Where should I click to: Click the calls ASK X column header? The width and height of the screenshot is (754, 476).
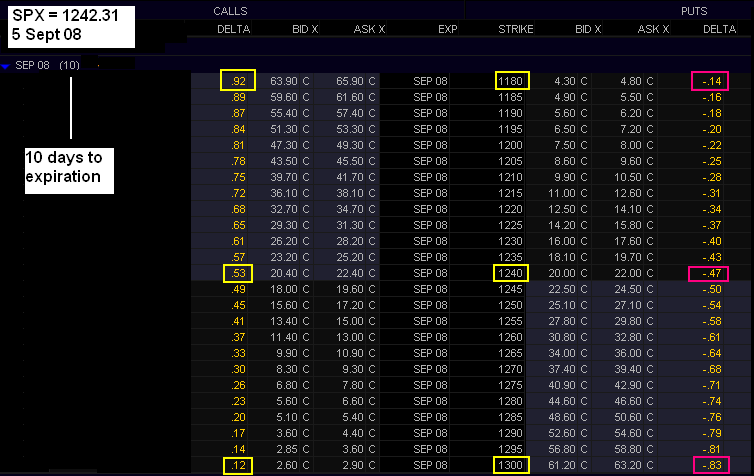[x=369, y=29]
